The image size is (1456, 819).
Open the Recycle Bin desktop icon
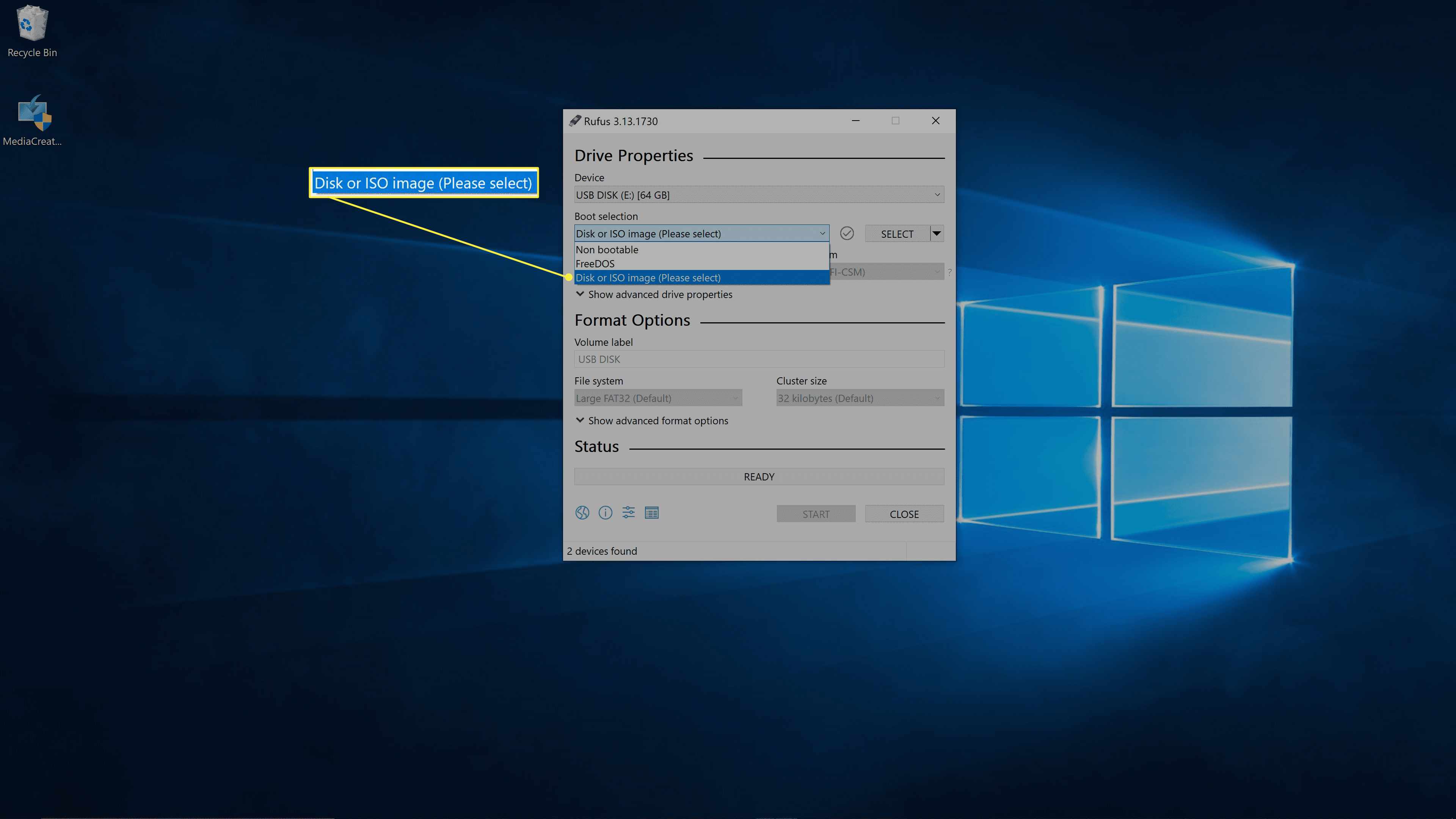32,31
